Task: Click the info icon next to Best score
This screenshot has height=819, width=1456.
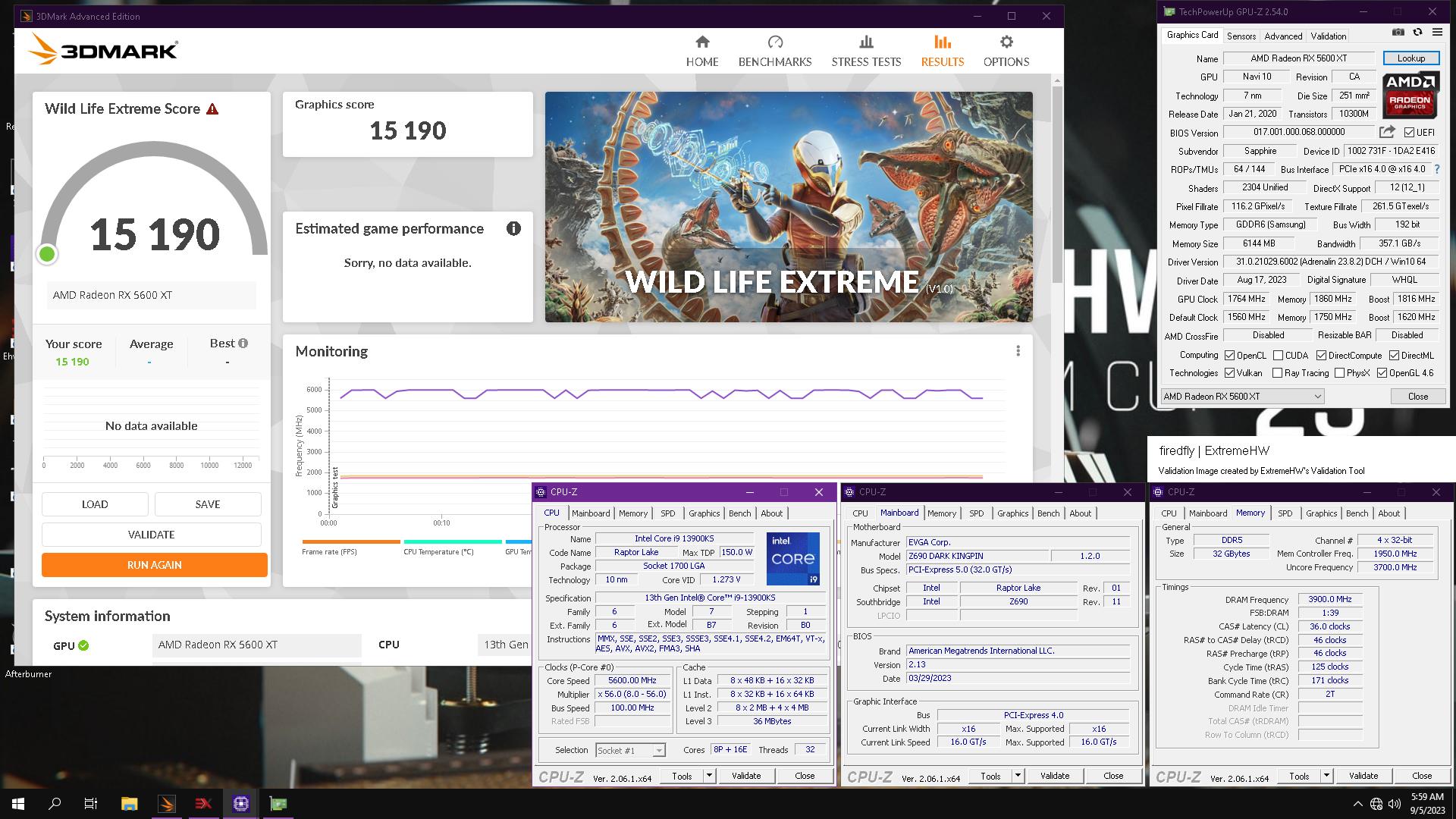Action: [243, 344]
